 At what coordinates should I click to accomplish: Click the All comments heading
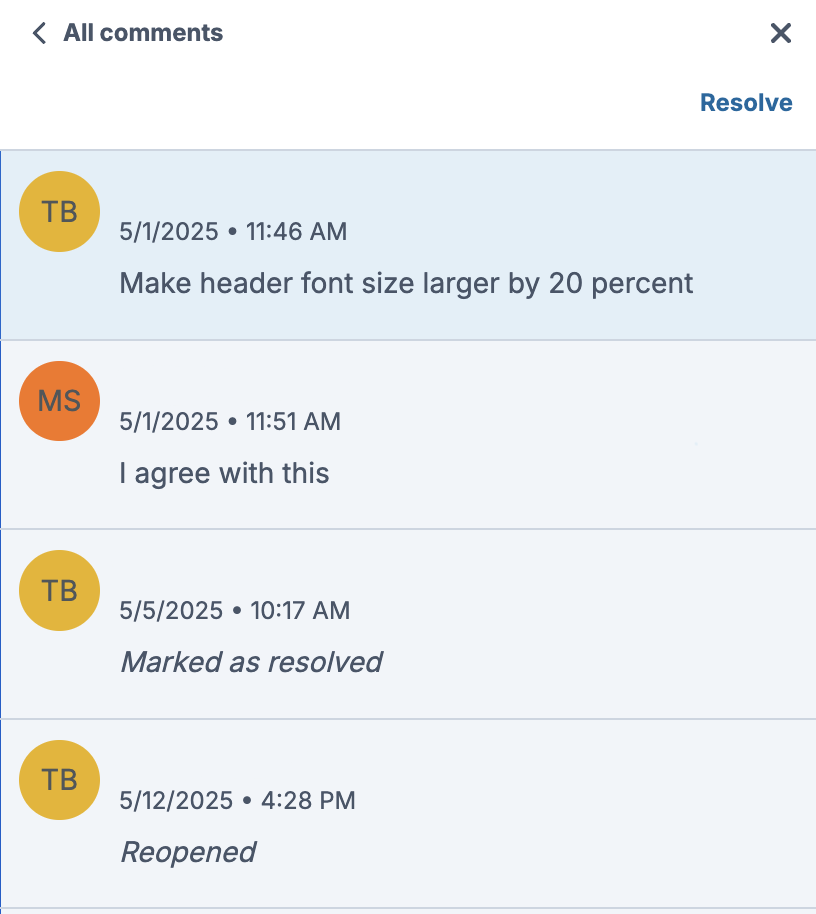[143, 33]
